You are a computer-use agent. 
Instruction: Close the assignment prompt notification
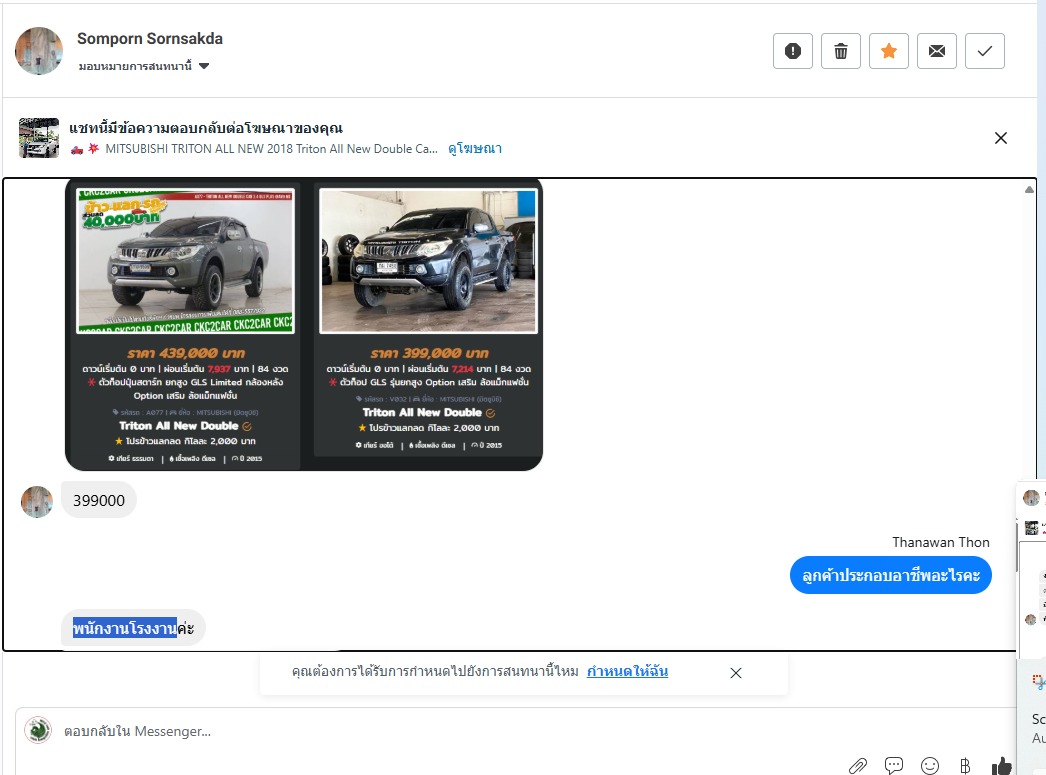[736, 673]
